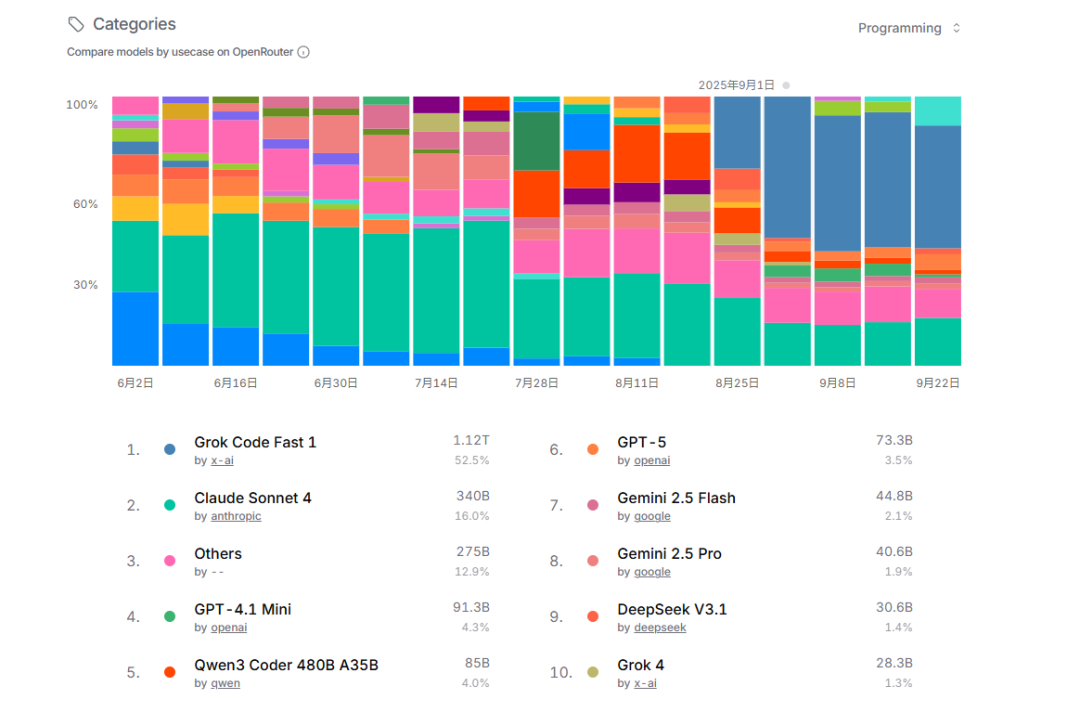The height and width of the screenshot is (712, 1080).
Task: Open the anthropic provider link
Action: coord(236,516)
